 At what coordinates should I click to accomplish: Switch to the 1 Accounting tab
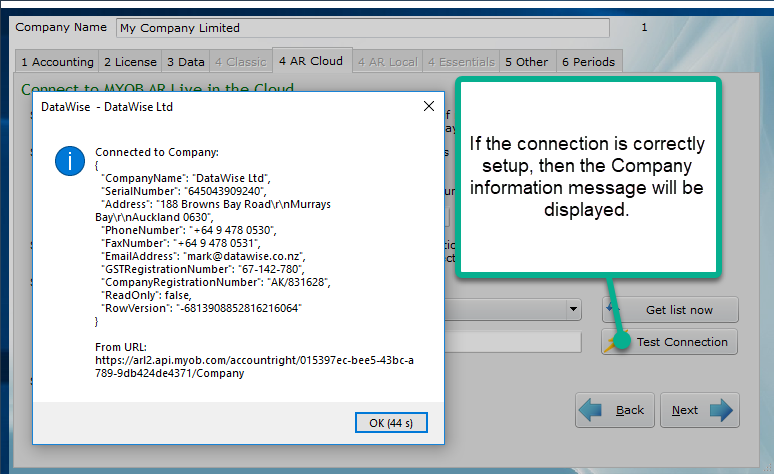57,62
